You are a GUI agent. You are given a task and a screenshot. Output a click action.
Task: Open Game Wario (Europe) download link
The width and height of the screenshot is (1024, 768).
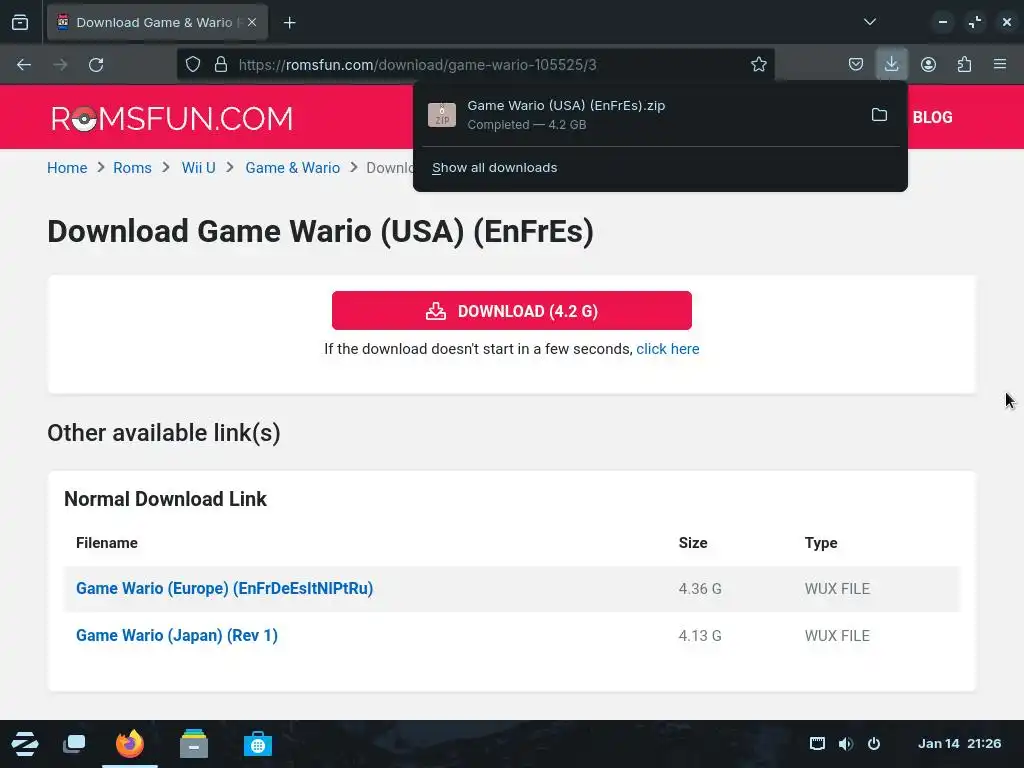[224, 588]
